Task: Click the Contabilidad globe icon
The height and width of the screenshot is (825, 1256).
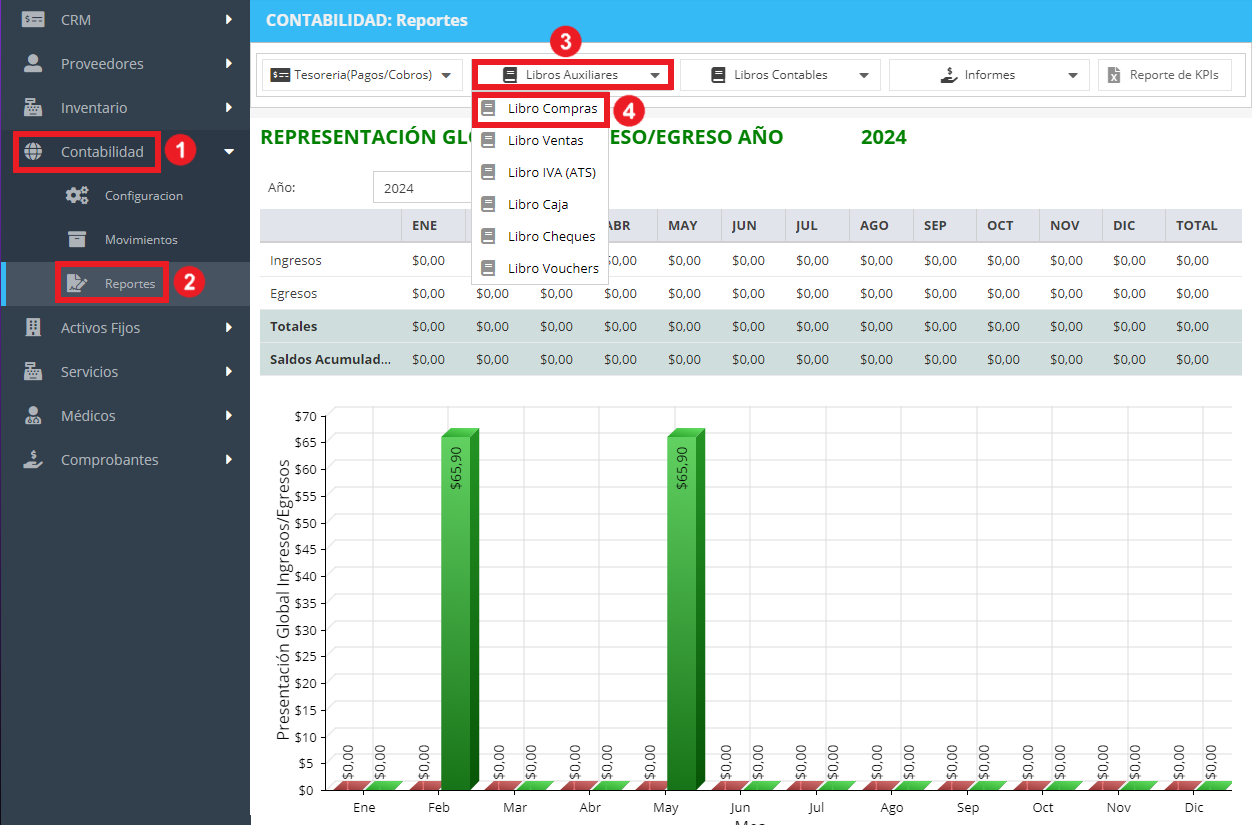Action: [x=33, y=152]
